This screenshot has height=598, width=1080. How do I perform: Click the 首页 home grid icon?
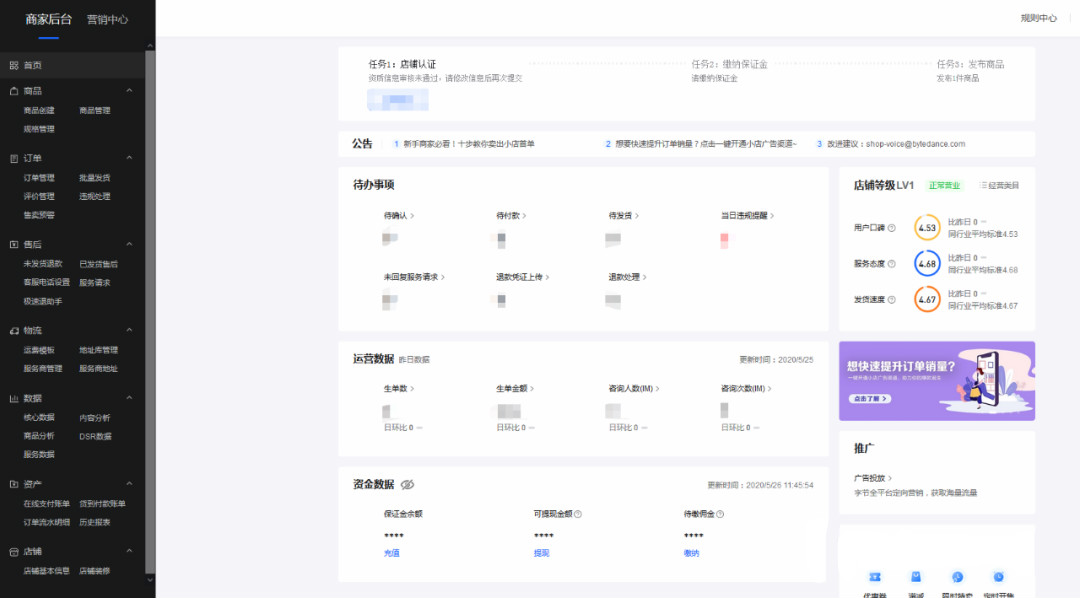[x=14, y=65]
